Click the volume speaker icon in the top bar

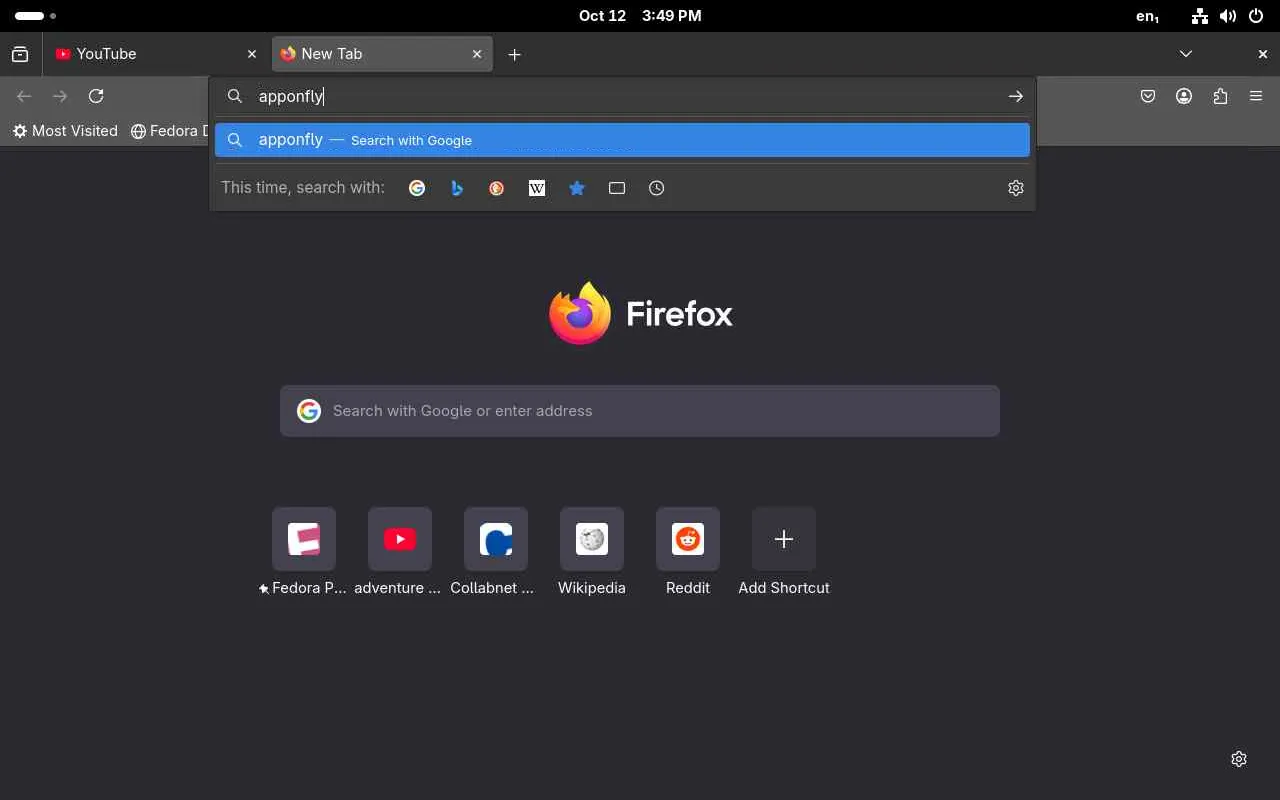[1228, 16]
